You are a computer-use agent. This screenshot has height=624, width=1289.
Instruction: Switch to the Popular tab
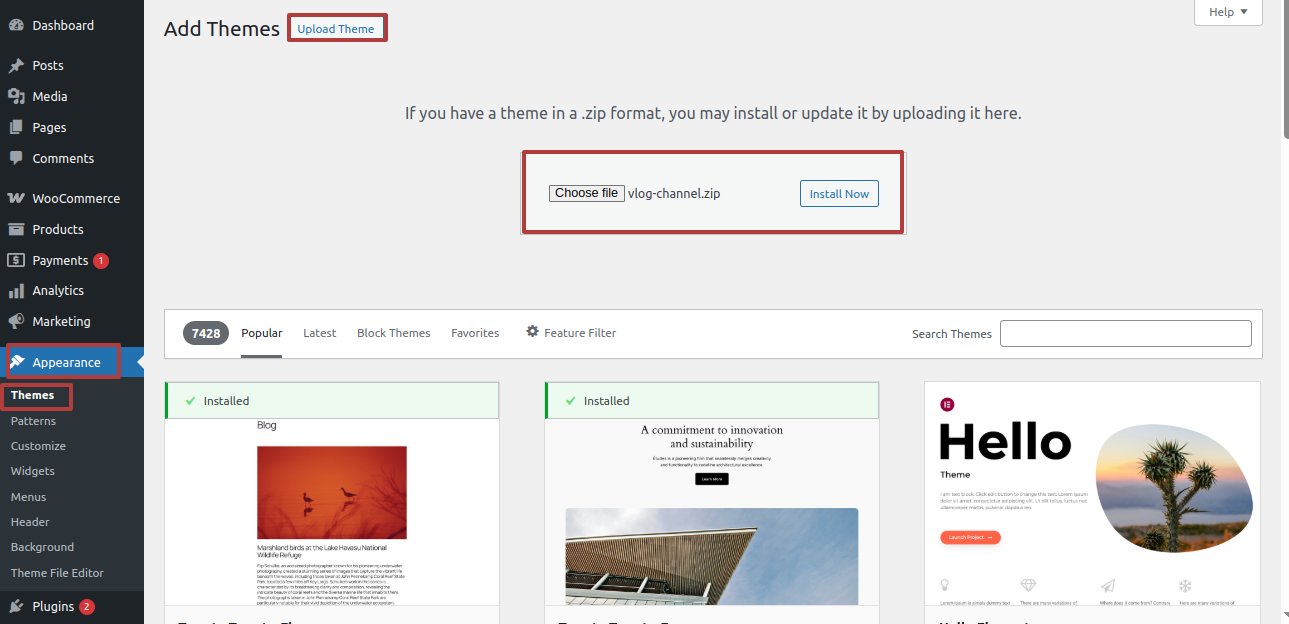click(262, 333)
